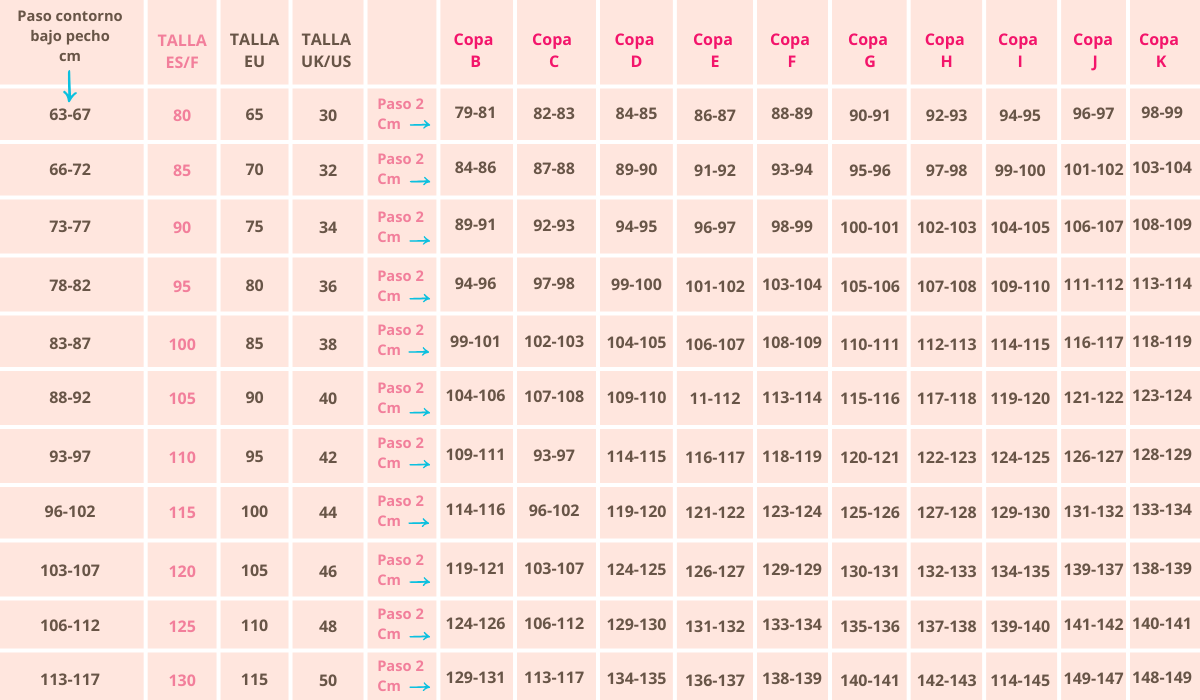Select the Copa G column header
The image size is (1200, 700).
[x=868, y=51]
